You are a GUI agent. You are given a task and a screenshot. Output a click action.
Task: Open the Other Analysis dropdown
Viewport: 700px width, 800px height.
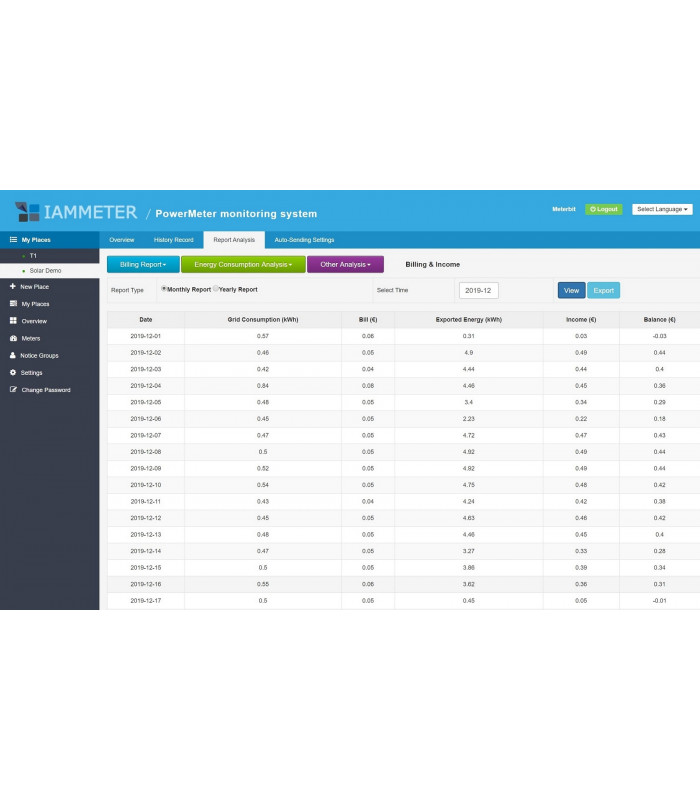(345, 264)
